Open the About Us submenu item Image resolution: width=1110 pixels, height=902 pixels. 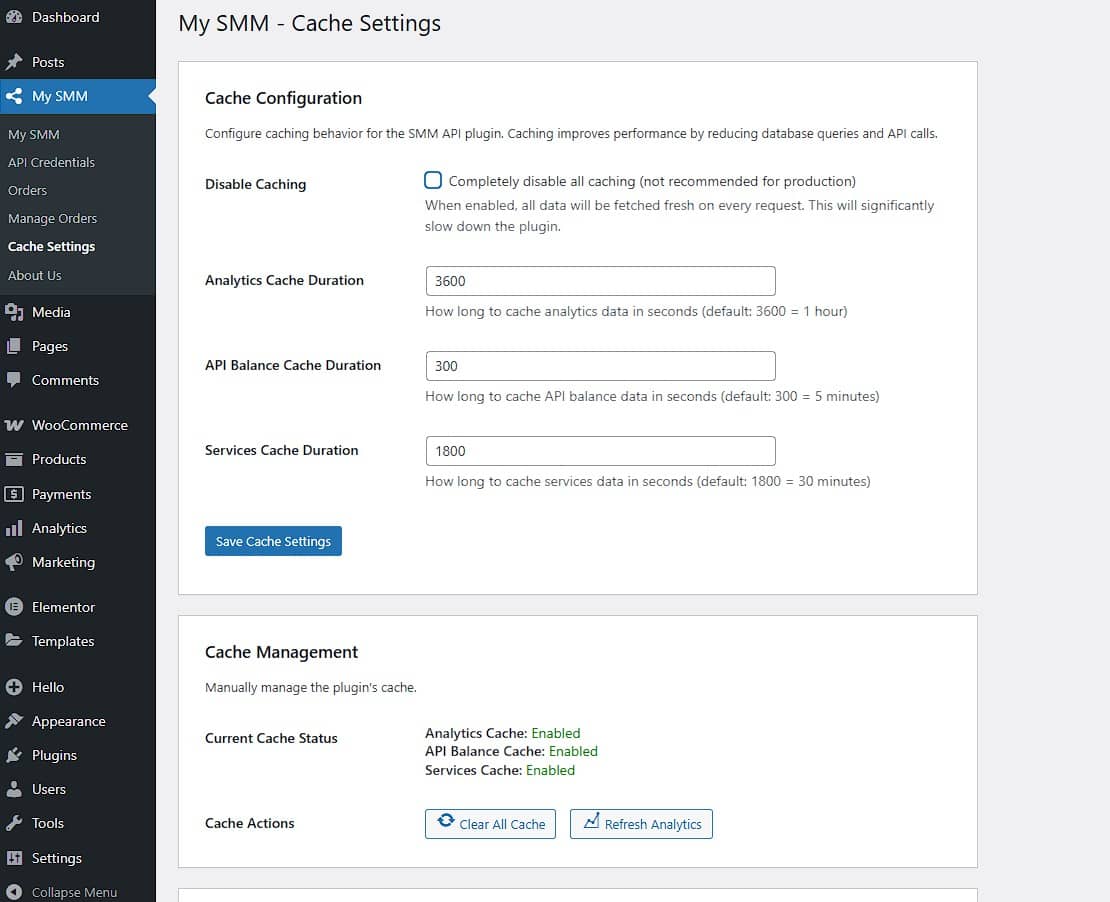coord(35,275)
